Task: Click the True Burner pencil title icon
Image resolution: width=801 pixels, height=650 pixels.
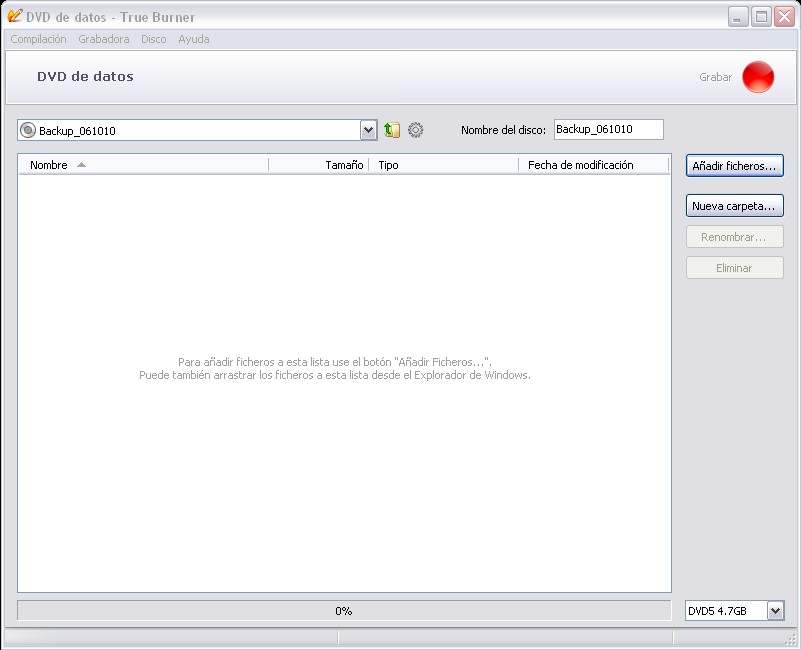Action: 14,16
